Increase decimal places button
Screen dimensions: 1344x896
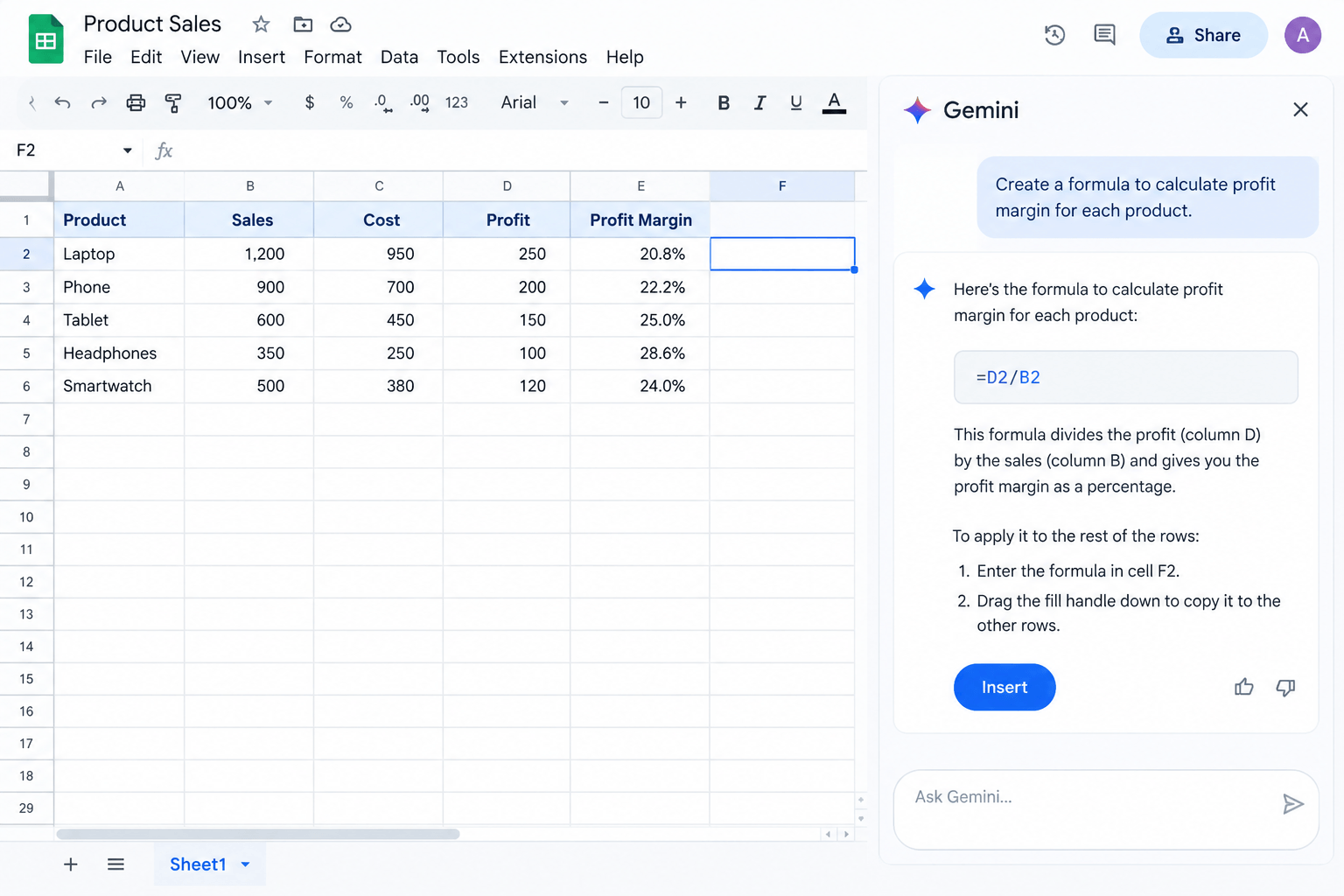(x=420, y=103)
